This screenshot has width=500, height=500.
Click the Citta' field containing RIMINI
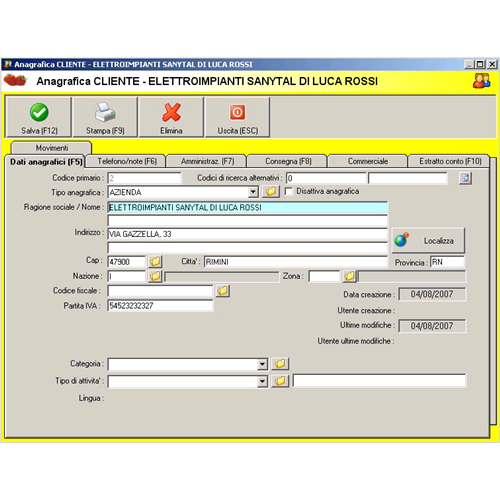295,262
